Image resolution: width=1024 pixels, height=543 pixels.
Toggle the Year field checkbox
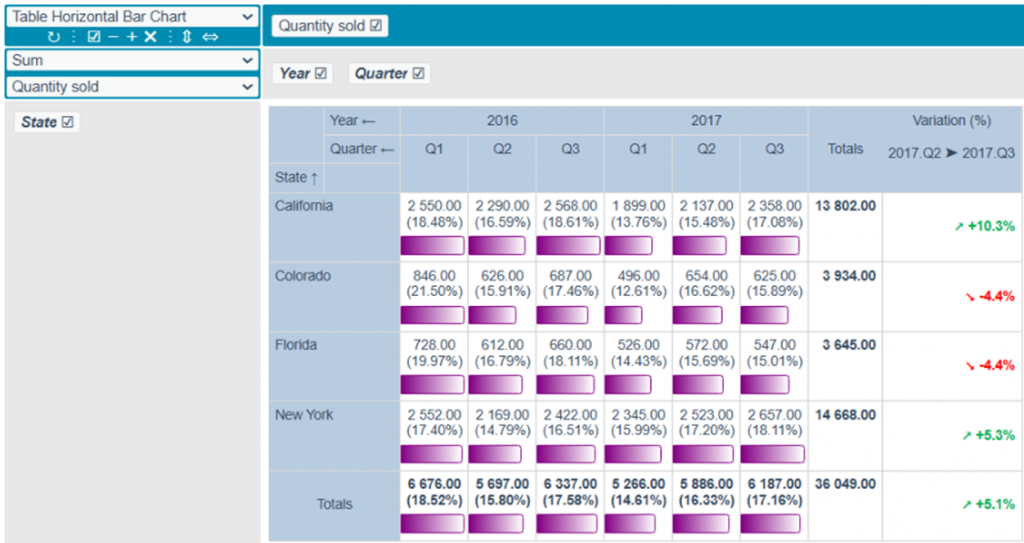pos(321,73)
